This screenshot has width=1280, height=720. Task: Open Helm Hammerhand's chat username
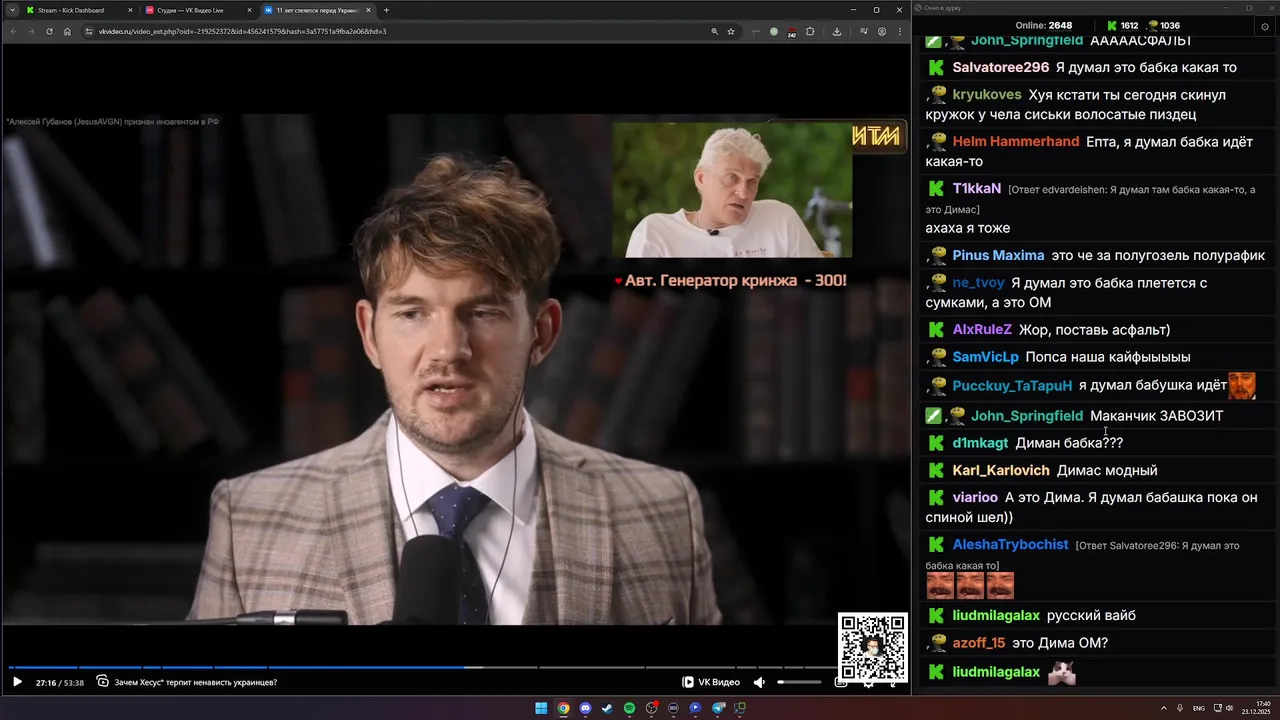1016,142
